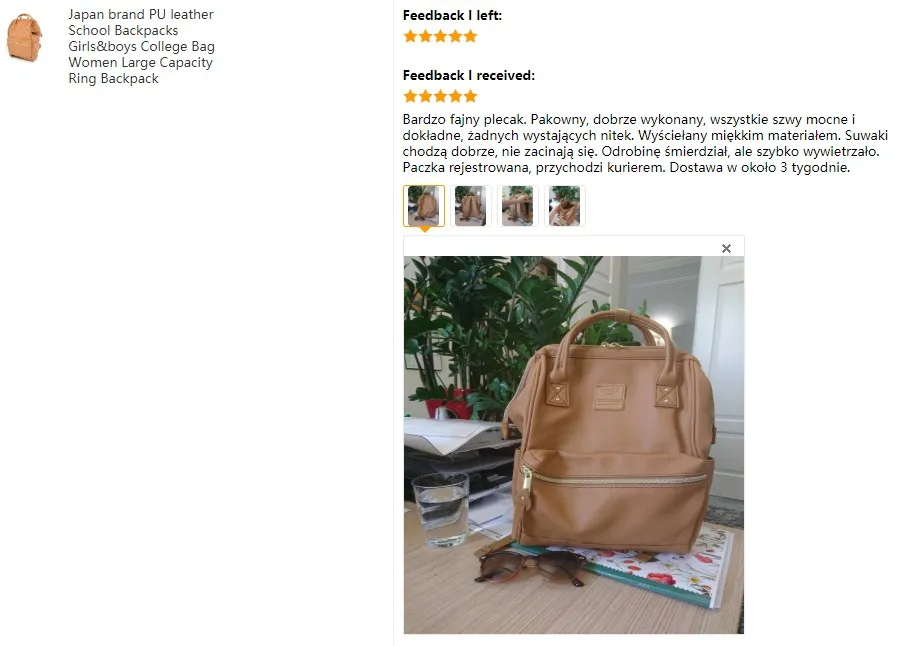Viewport: 918px width, 646px height.
Task: Click second star under Feedback I left
Action: point(426,36)
